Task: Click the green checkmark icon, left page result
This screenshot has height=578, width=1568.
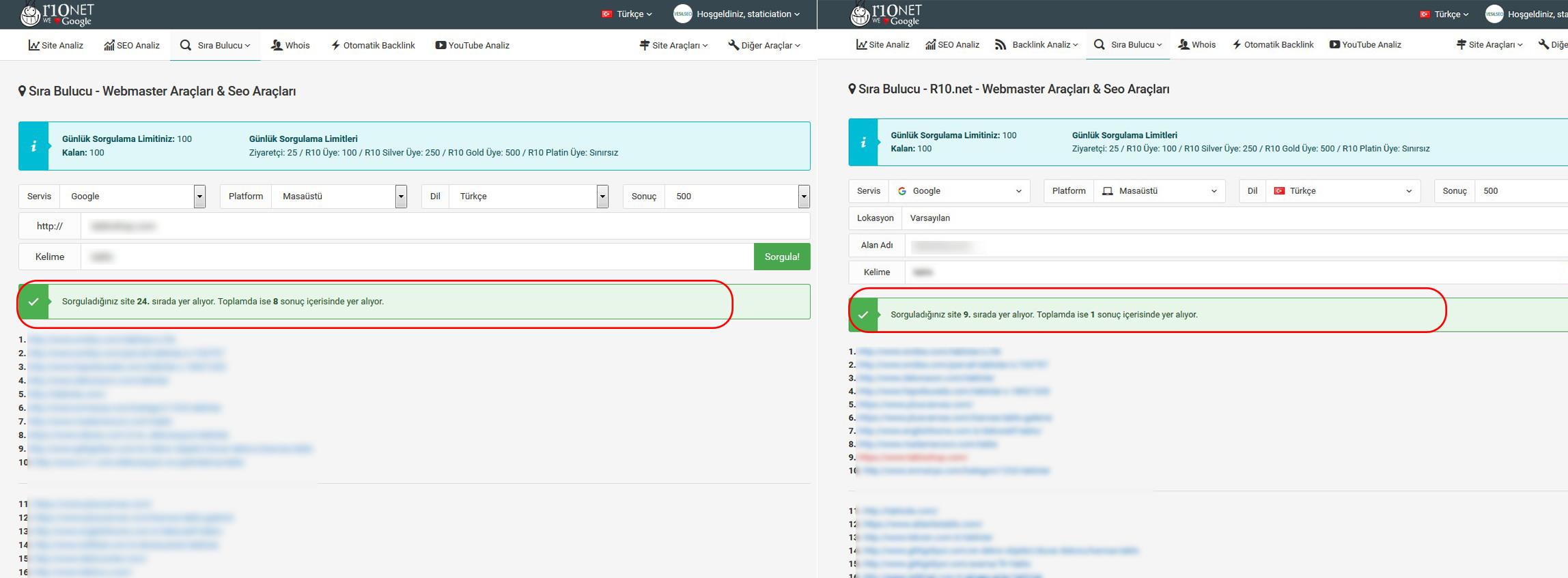Action: click(33, 302)
